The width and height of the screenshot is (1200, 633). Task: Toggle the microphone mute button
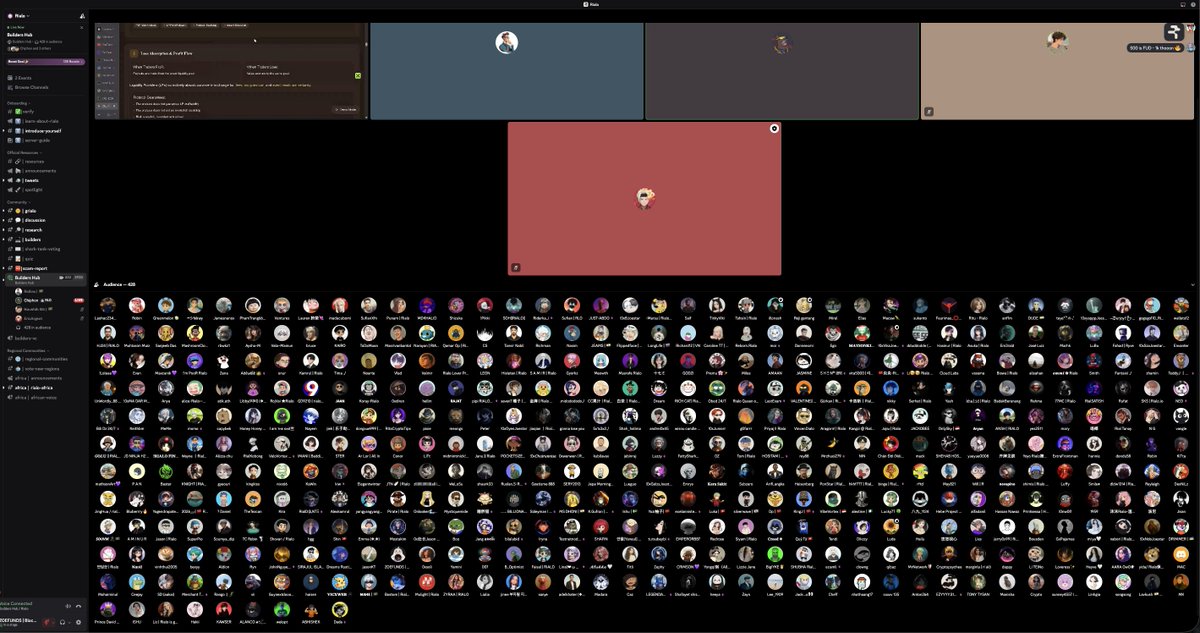point(46,622)
